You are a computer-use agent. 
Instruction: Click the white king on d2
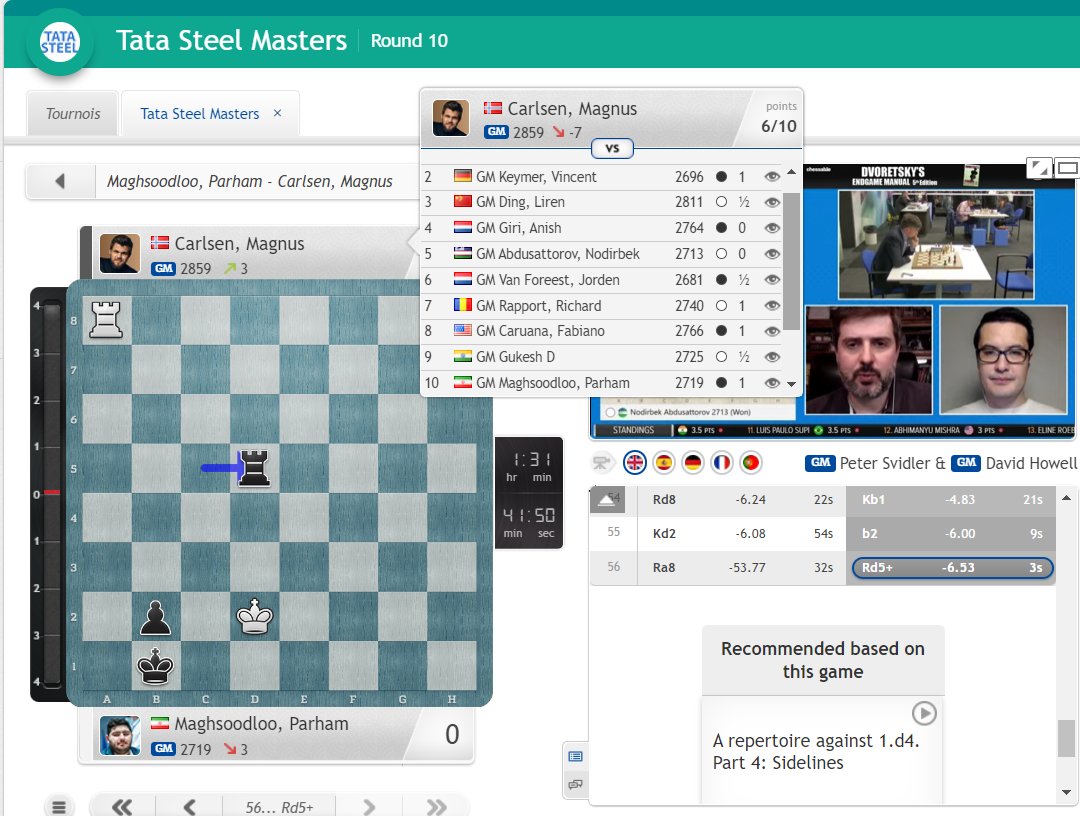tap(254, 616)
